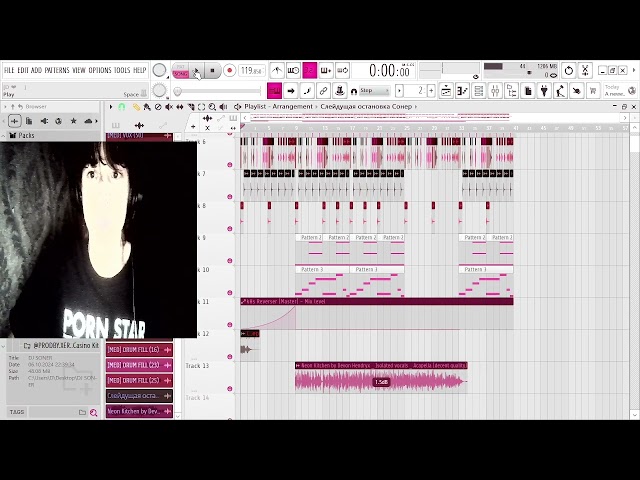Select the pencil draw tool
The image size is (640, 480).
(136, 107)
